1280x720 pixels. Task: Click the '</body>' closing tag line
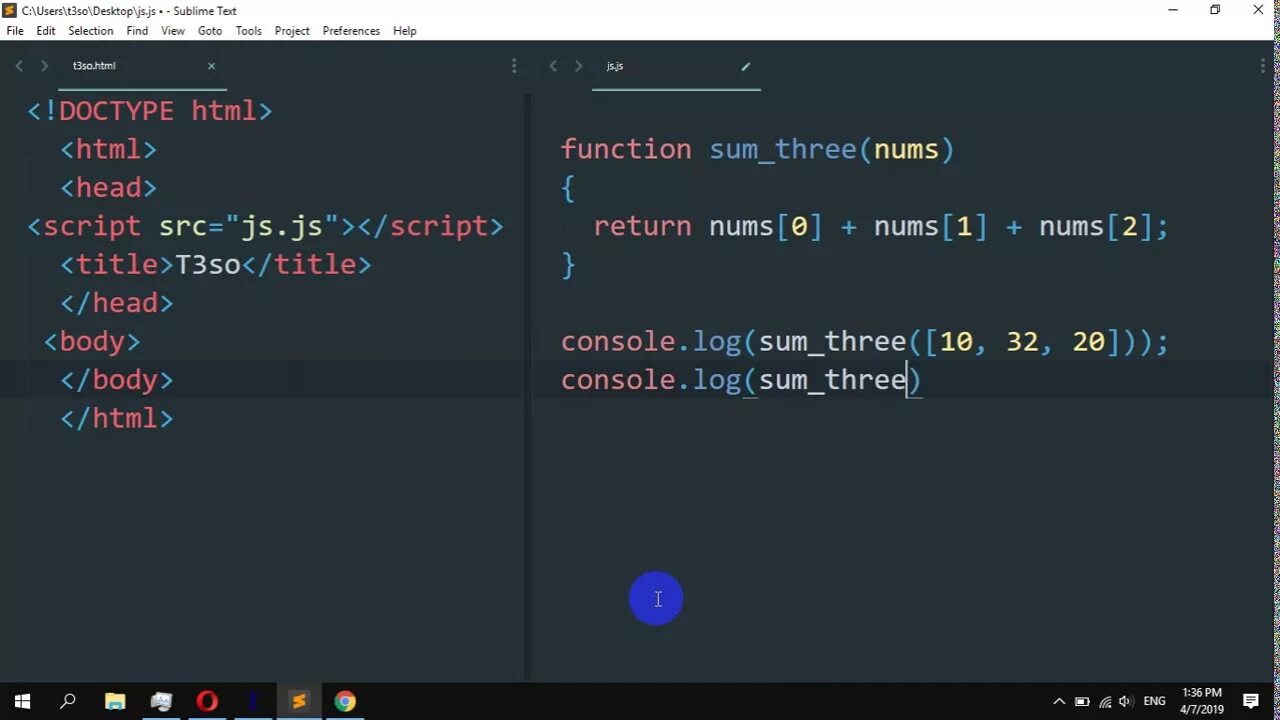pos(117,380)
